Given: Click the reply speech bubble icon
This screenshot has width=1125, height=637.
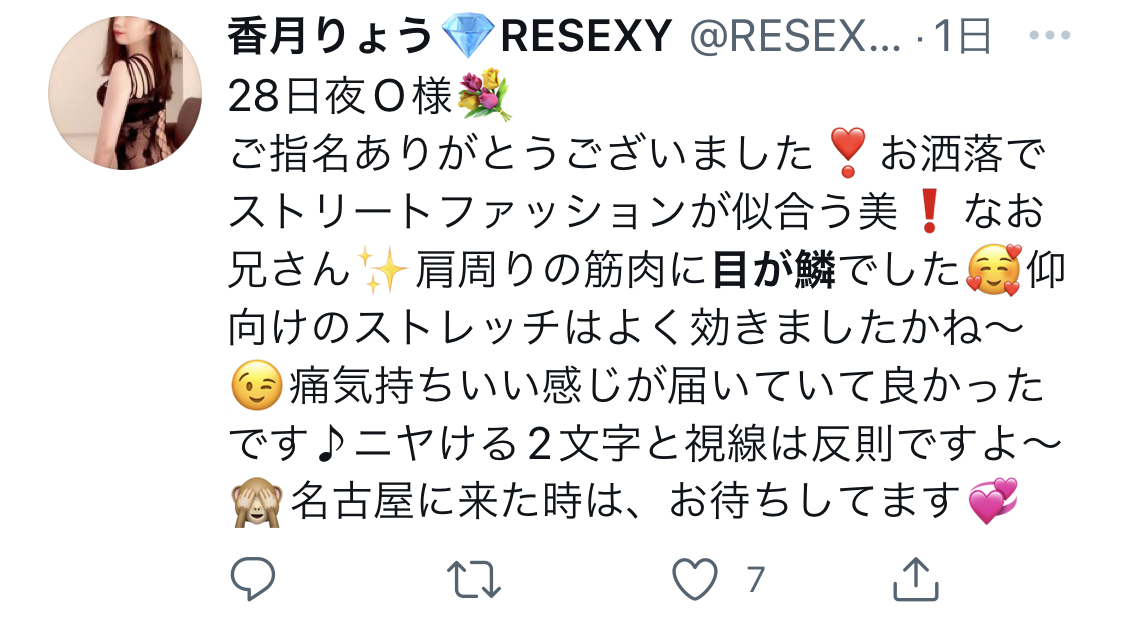Looking at the screenshot, I should pos(253,578).
